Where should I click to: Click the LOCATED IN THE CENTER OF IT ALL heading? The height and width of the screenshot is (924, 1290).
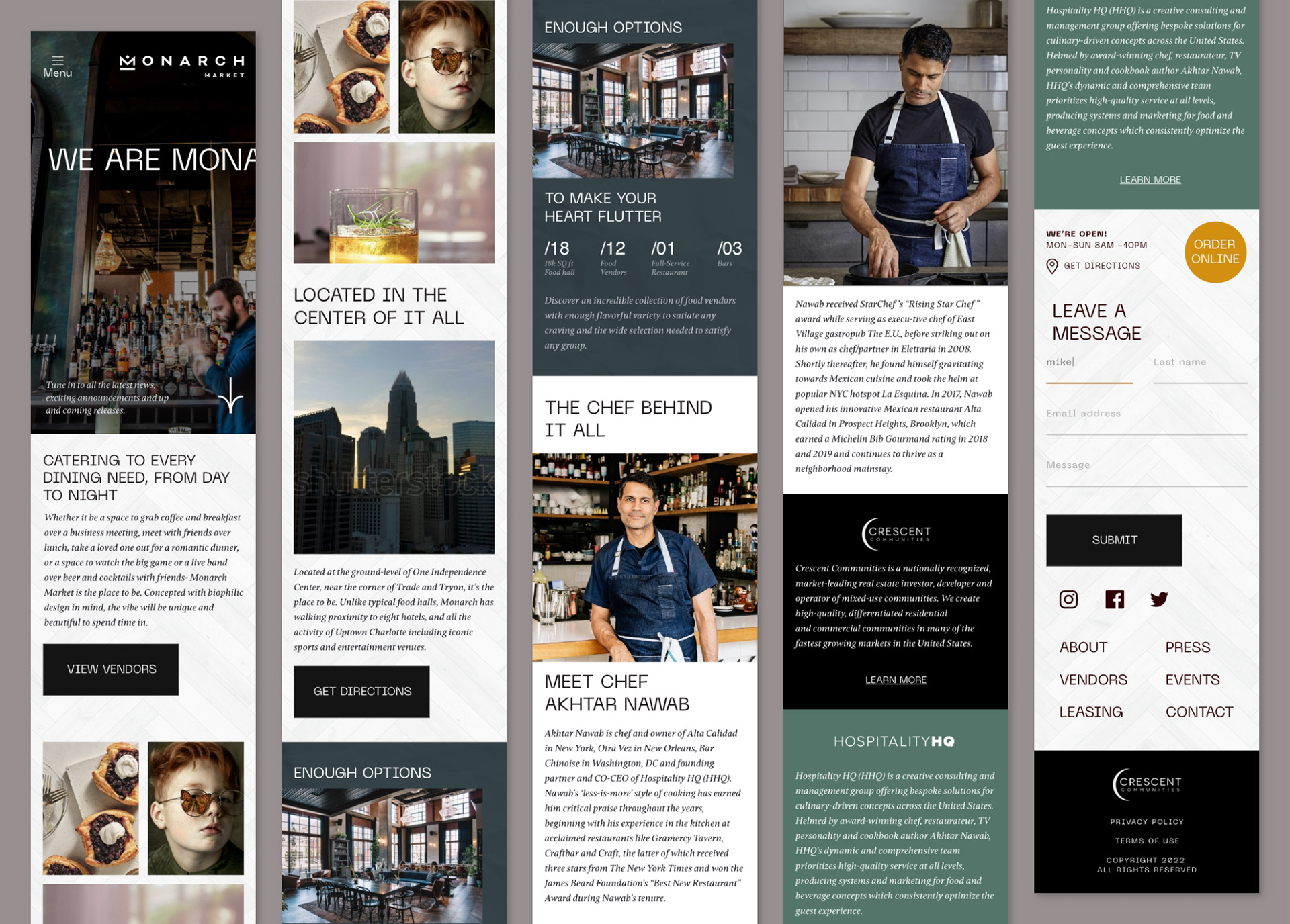pos(379,306)
